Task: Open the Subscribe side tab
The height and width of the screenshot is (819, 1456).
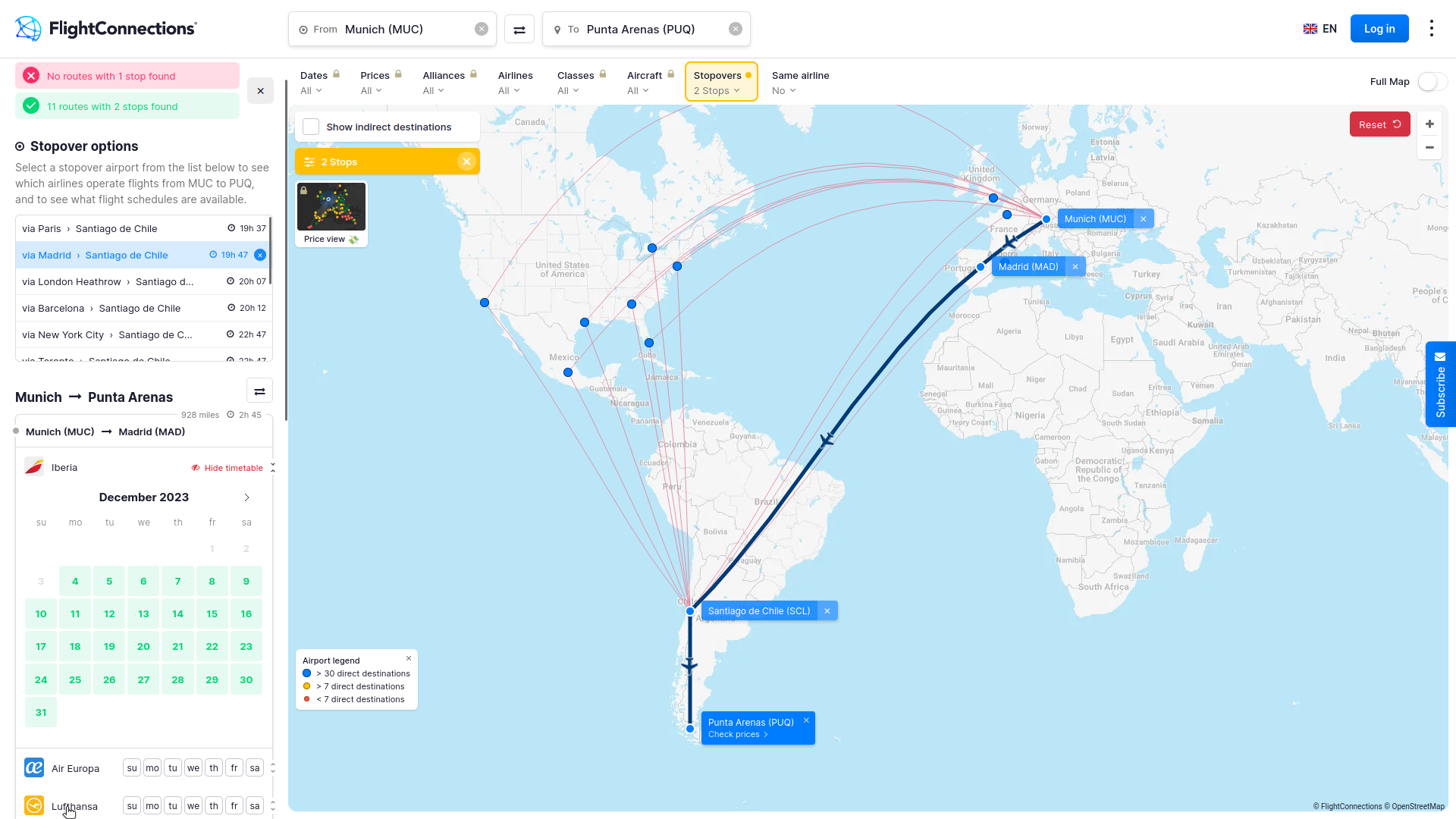Action: pyautogui.click(x=1441, y=384)
